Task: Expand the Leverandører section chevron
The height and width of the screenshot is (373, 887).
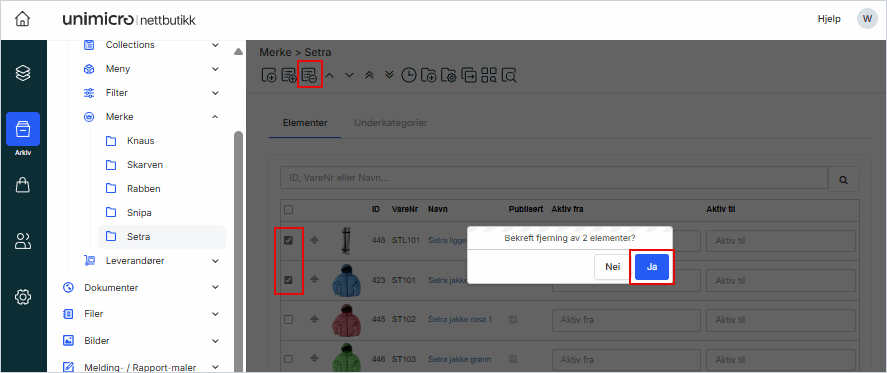Action: click(215, 261)
